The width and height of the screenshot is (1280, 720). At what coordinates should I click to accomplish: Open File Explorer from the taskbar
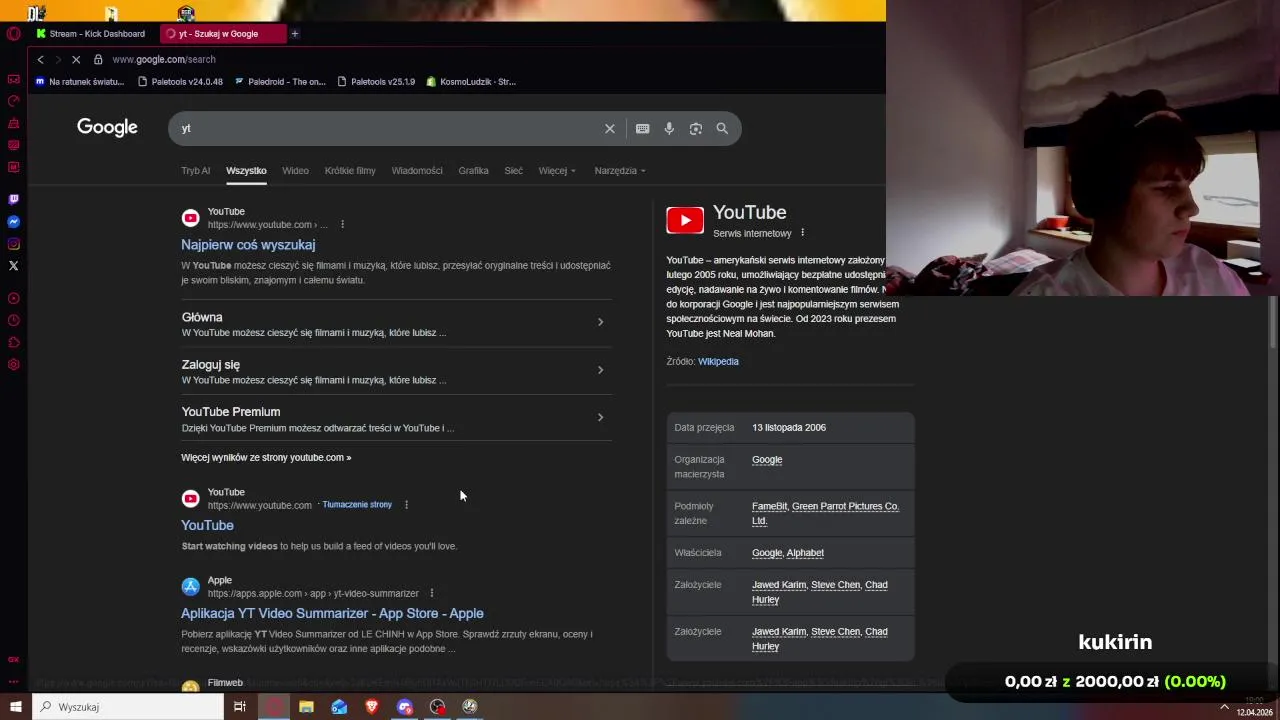[x=306, y=706]
